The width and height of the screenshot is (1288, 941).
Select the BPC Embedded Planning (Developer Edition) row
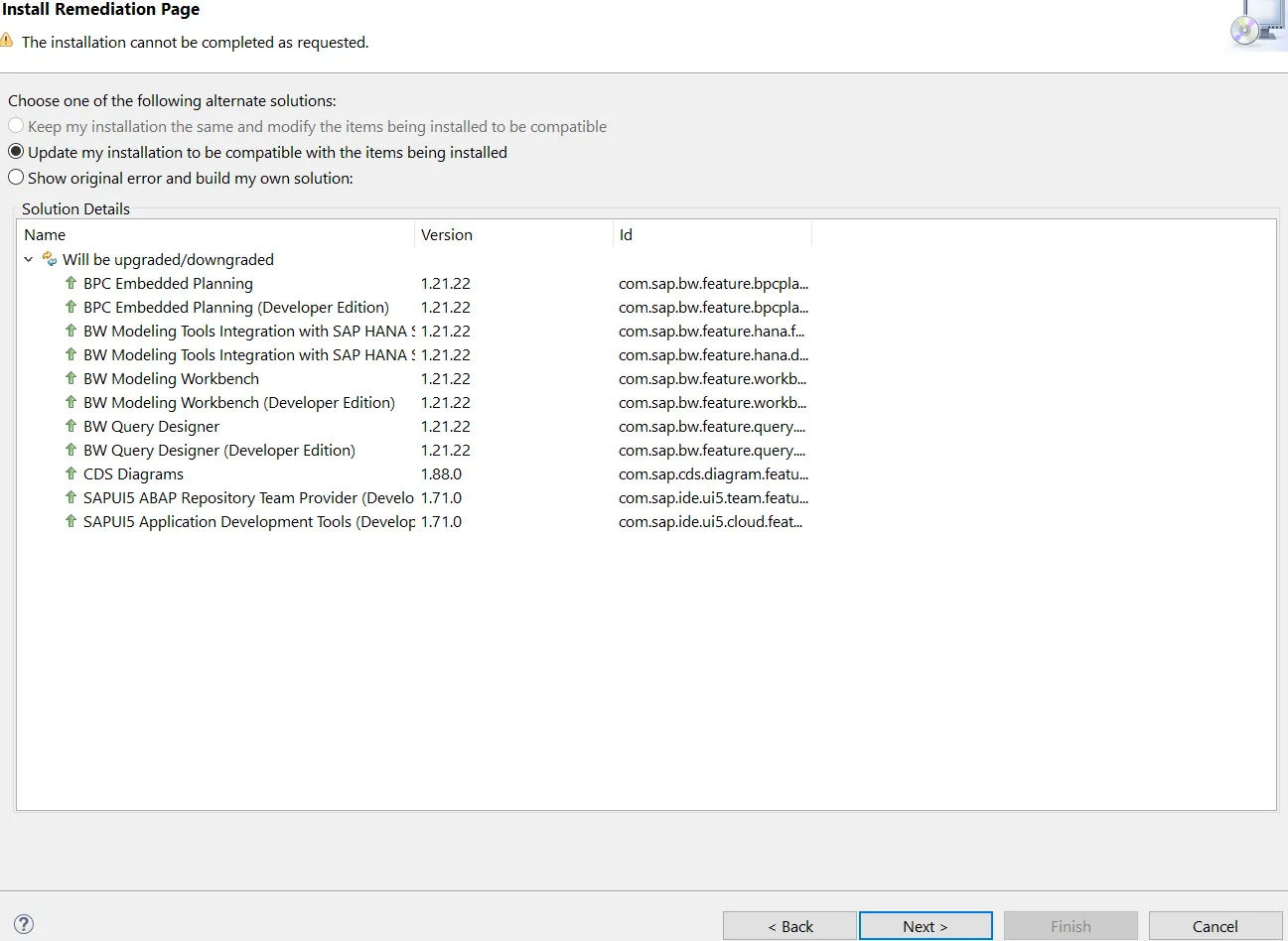pos(235,307)
